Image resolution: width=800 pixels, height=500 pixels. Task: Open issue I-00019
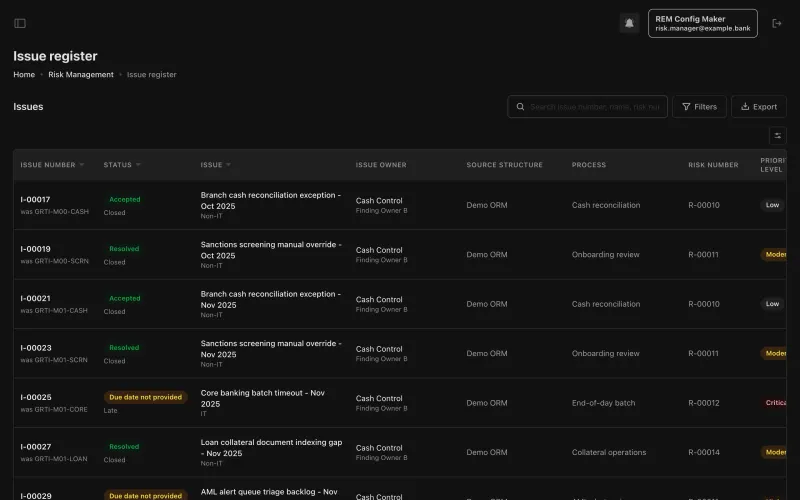coord(35,249)
